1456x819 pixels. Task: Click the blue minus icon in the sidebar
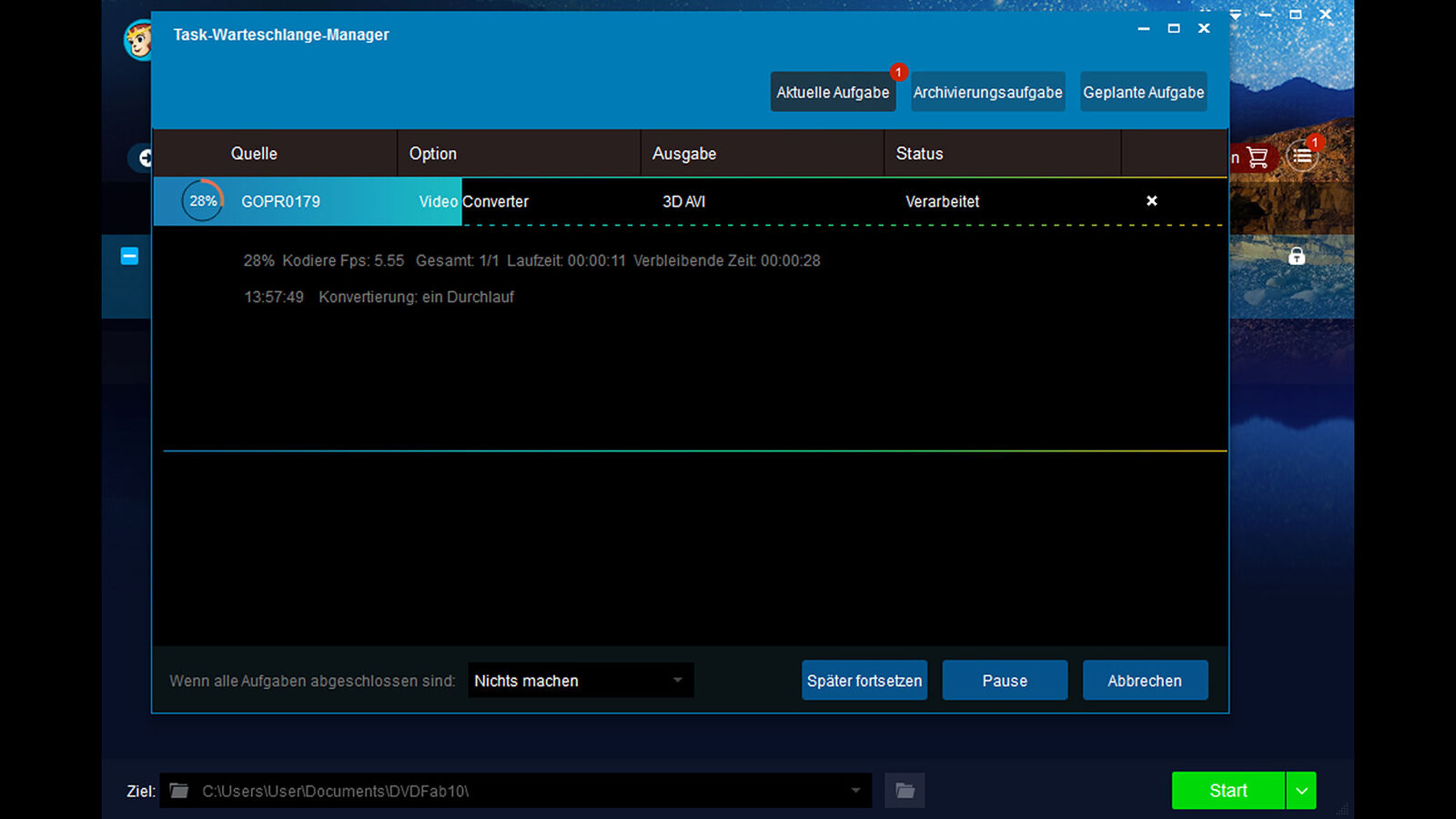pos(128,256)
